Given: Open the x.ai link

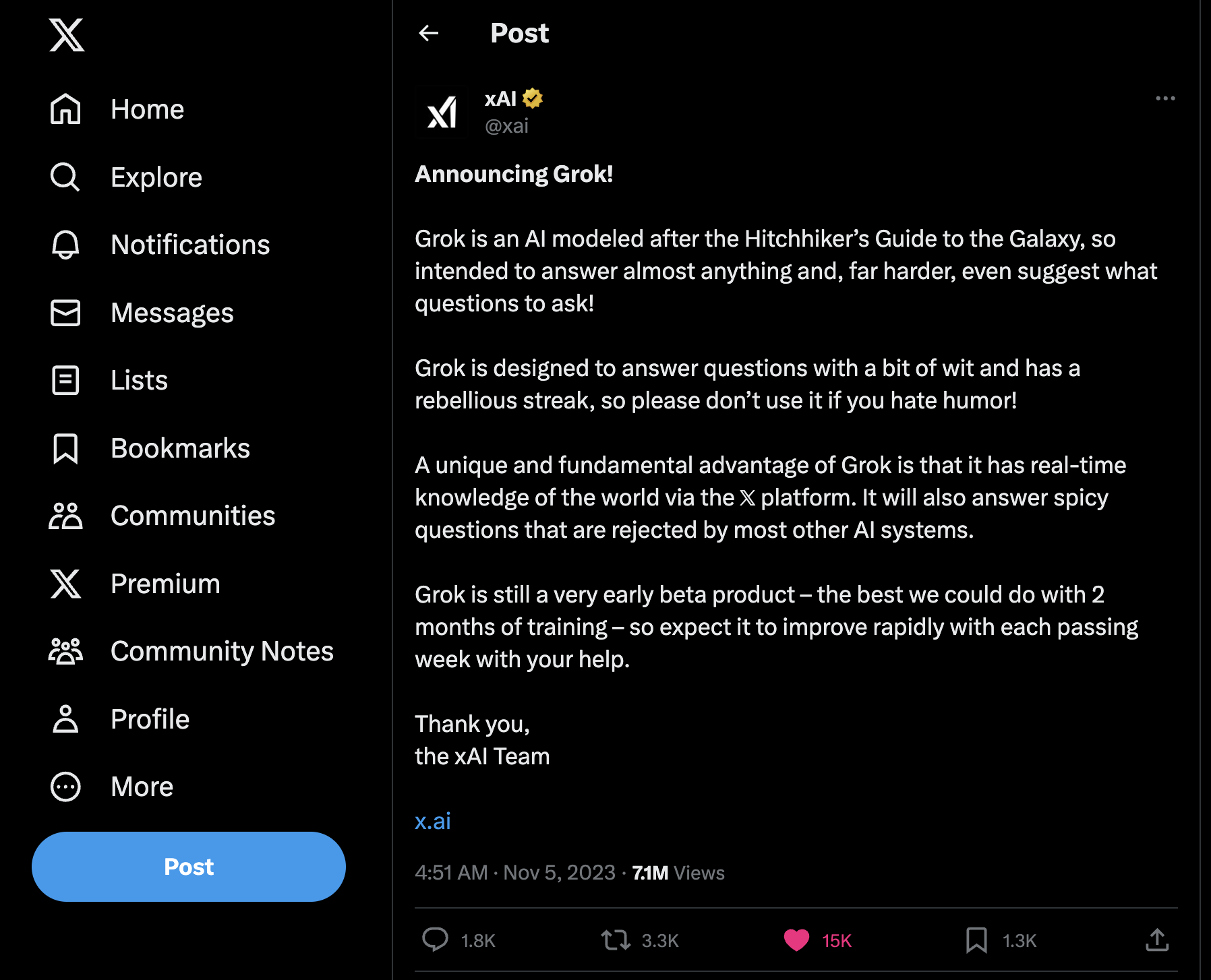Looking at the screenshot, I should 433,821.
